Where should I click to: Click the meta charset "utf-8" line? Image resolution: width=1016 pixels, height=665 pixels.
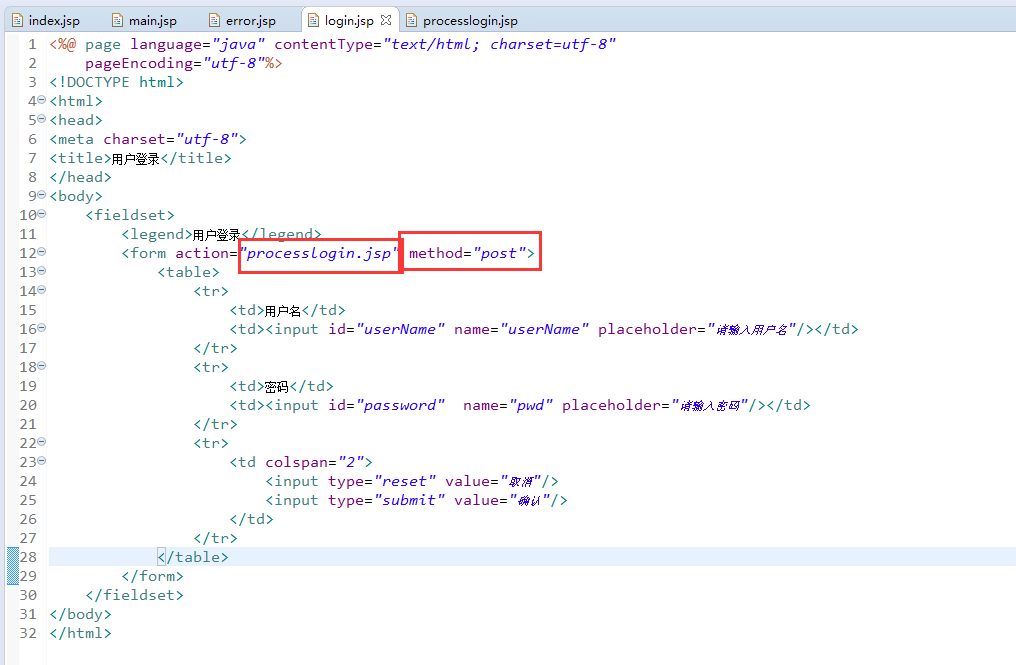point(148,139)
